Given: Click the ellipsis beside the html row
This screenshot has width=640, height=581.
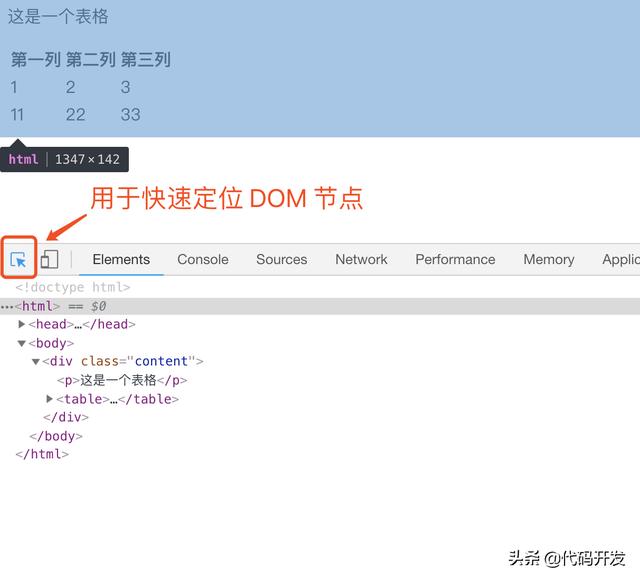Looking at the screenshot, I should coord(7,307).
